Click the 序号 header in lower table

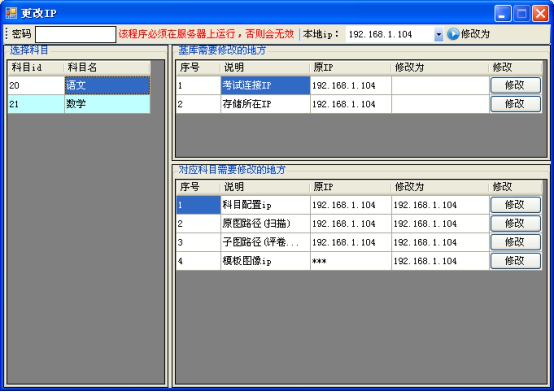coord(198,187)
